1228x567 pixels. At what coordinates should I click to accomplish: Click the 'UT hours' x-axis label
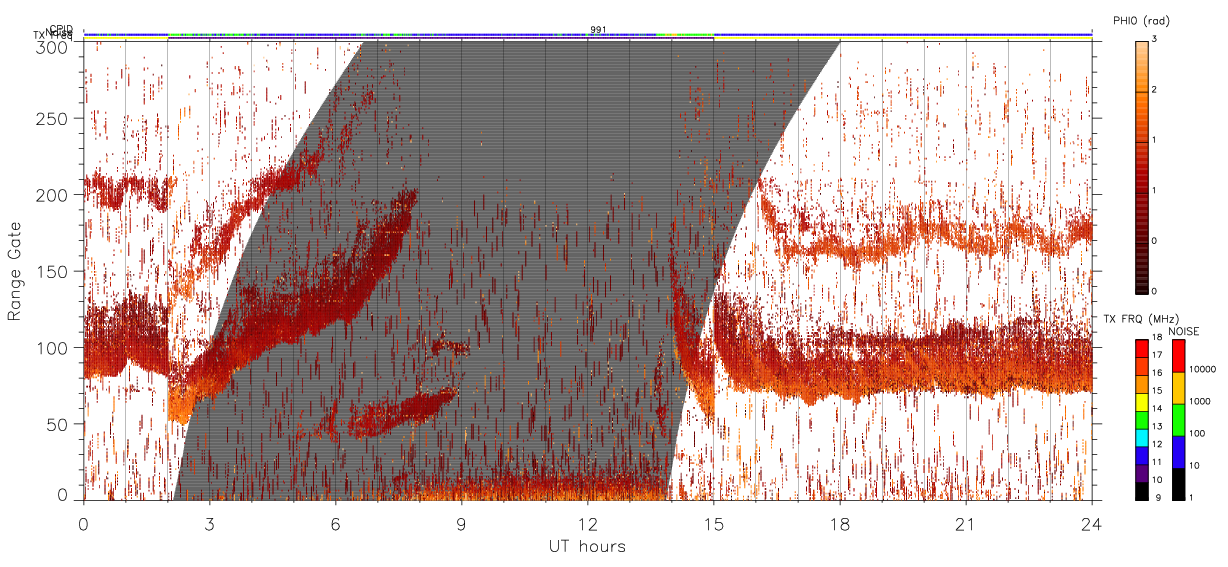(587, 547)
